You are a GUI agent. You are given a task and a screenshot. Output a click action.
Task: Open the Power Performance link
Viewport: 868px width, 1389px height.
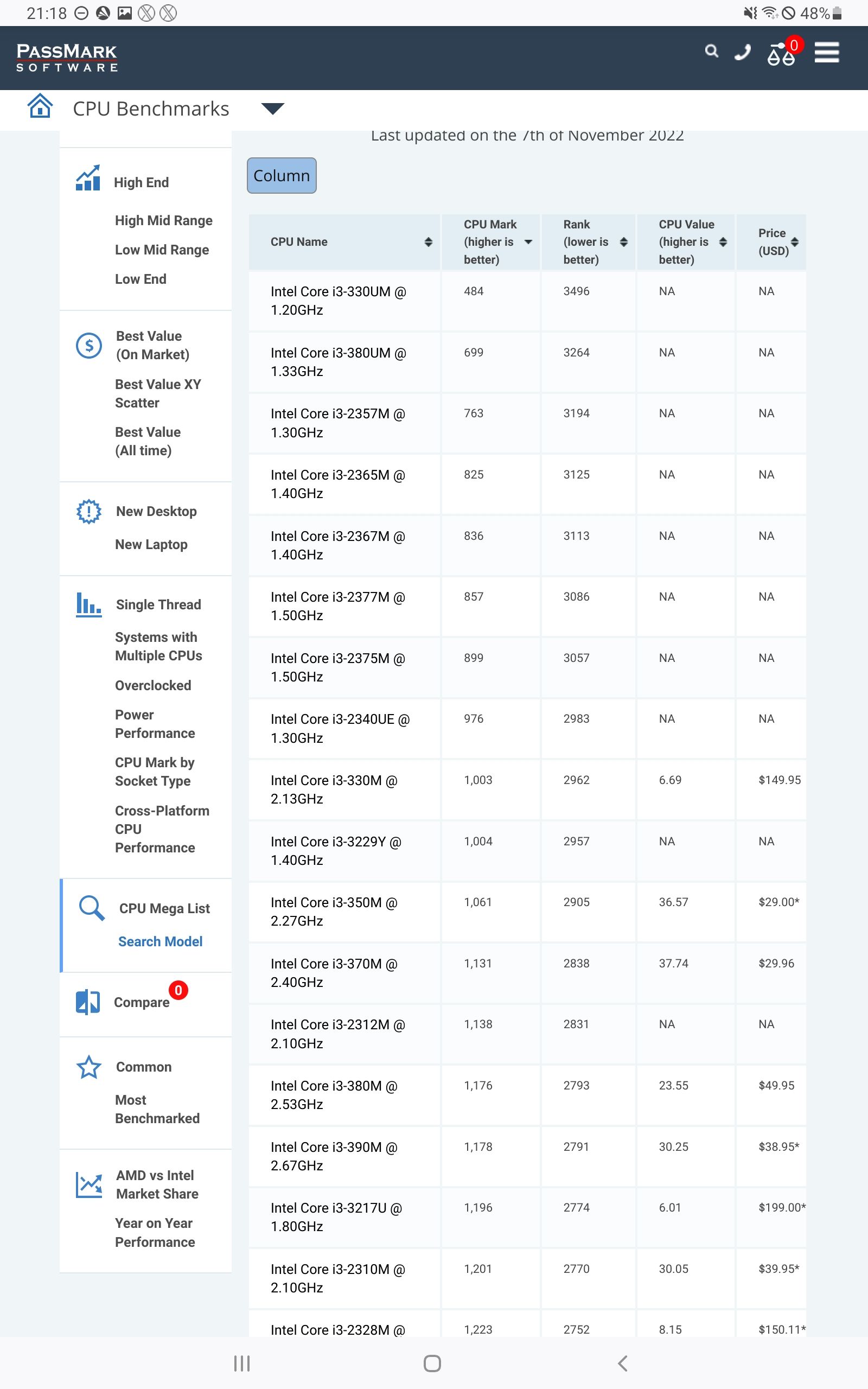point(155,724)
